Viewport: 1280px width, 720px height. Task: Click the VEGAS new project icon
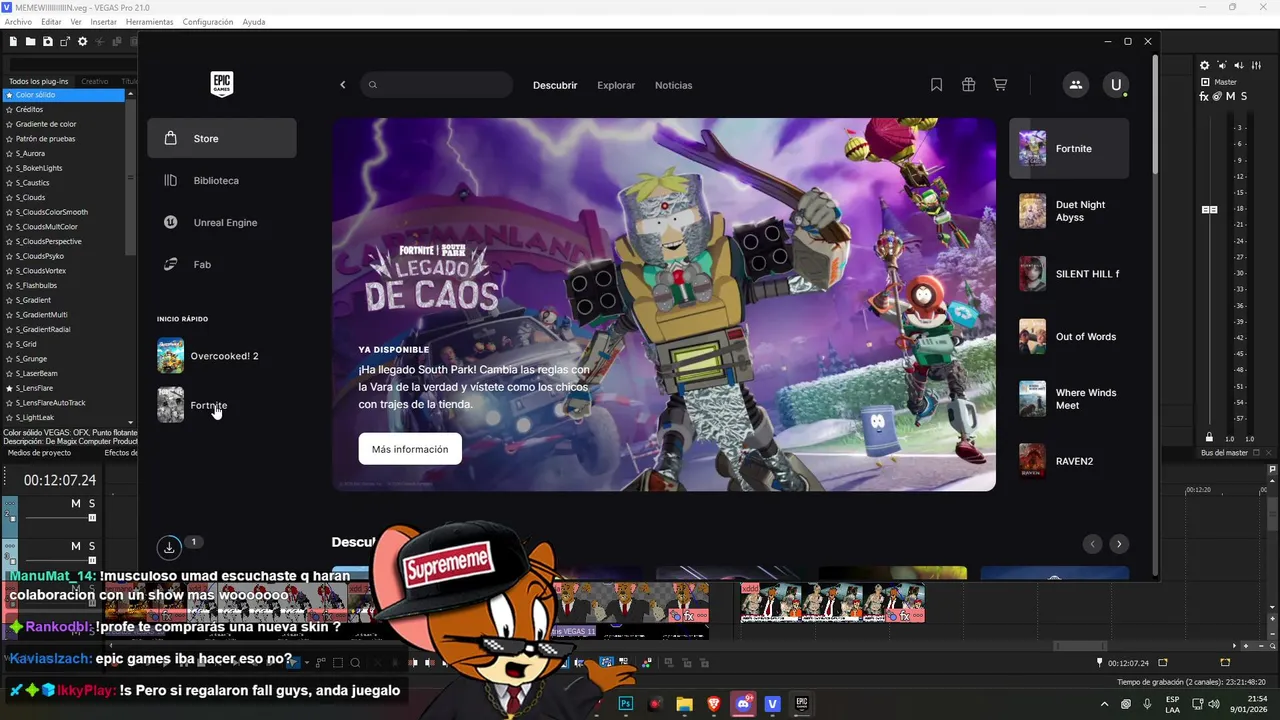(13, 41)
